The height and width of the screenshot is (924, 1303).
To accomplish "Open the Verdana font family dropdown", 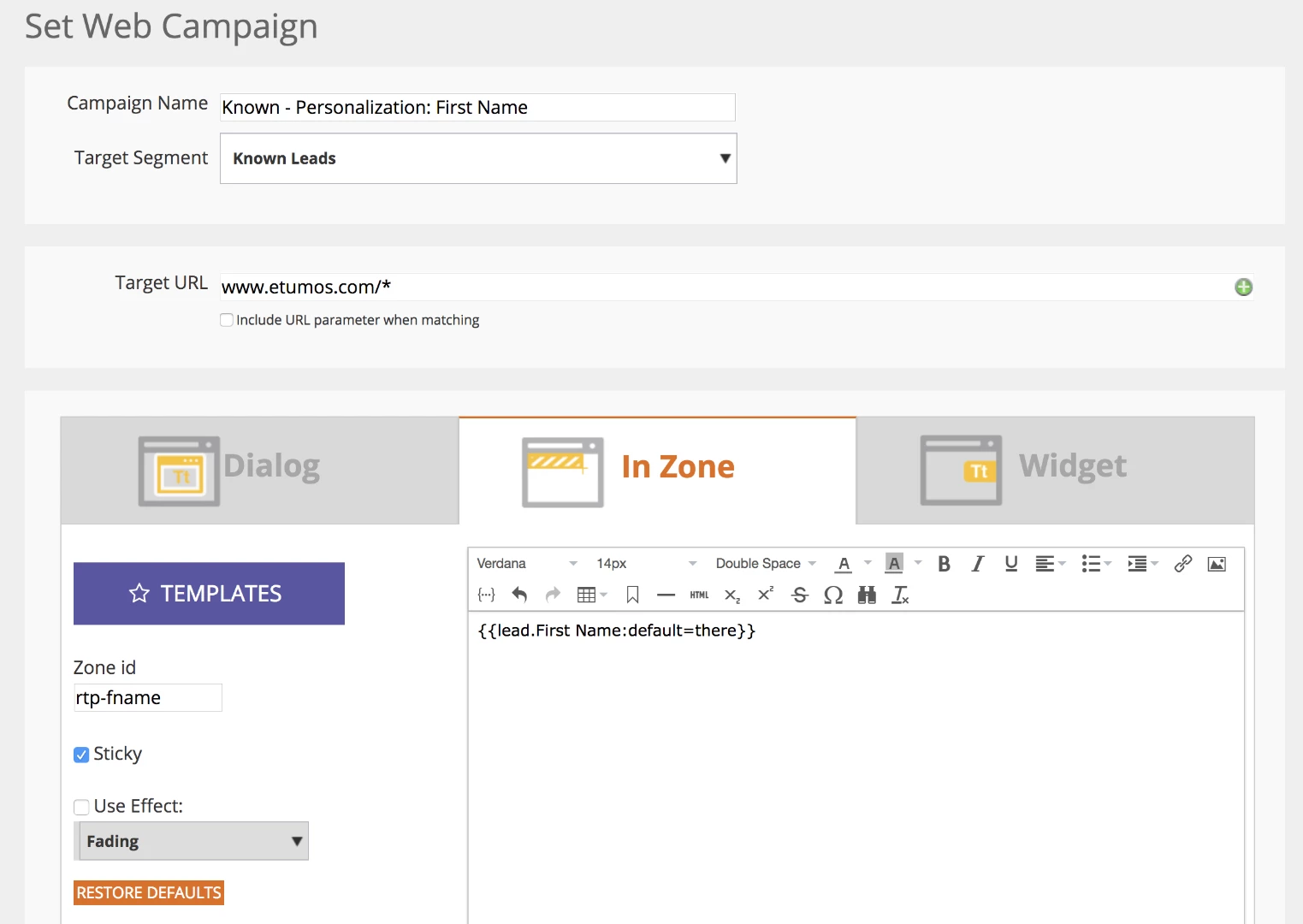I will tap(527, 564).
